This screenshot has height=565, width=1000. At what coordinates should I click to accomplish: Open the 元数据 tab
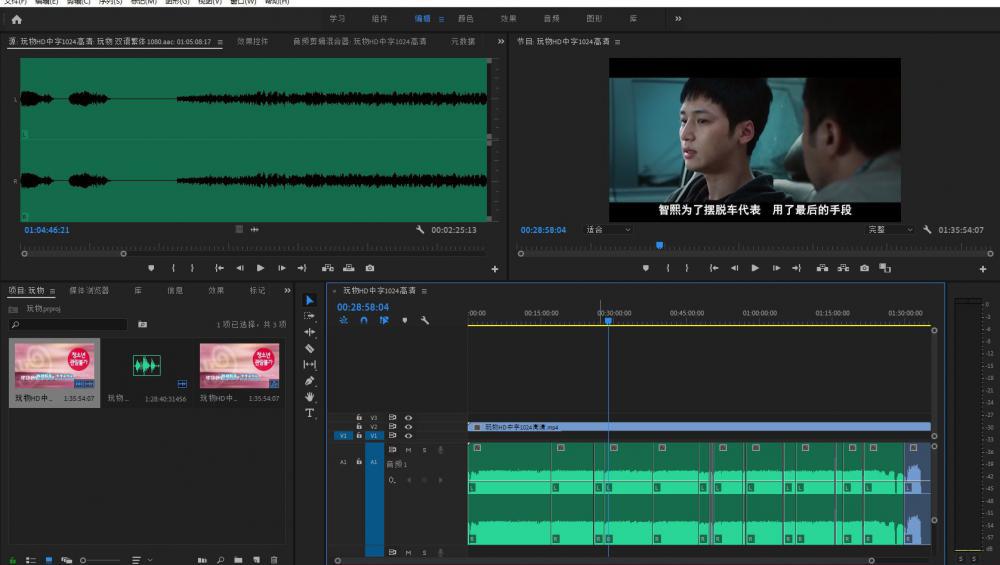[x=463, y=41]
